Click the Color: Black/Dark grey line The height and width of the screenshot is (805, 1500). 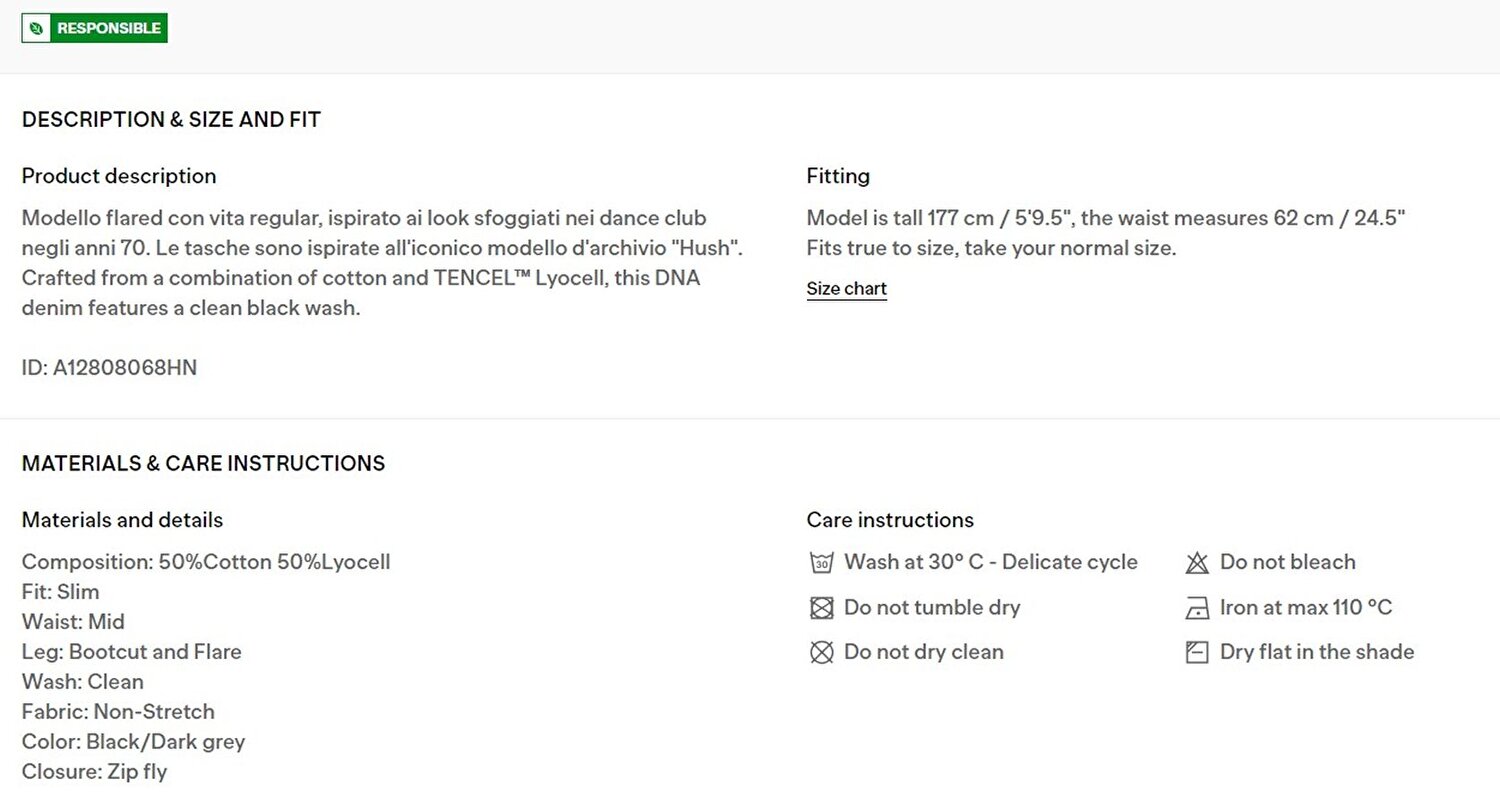click(x=133, y=742)
